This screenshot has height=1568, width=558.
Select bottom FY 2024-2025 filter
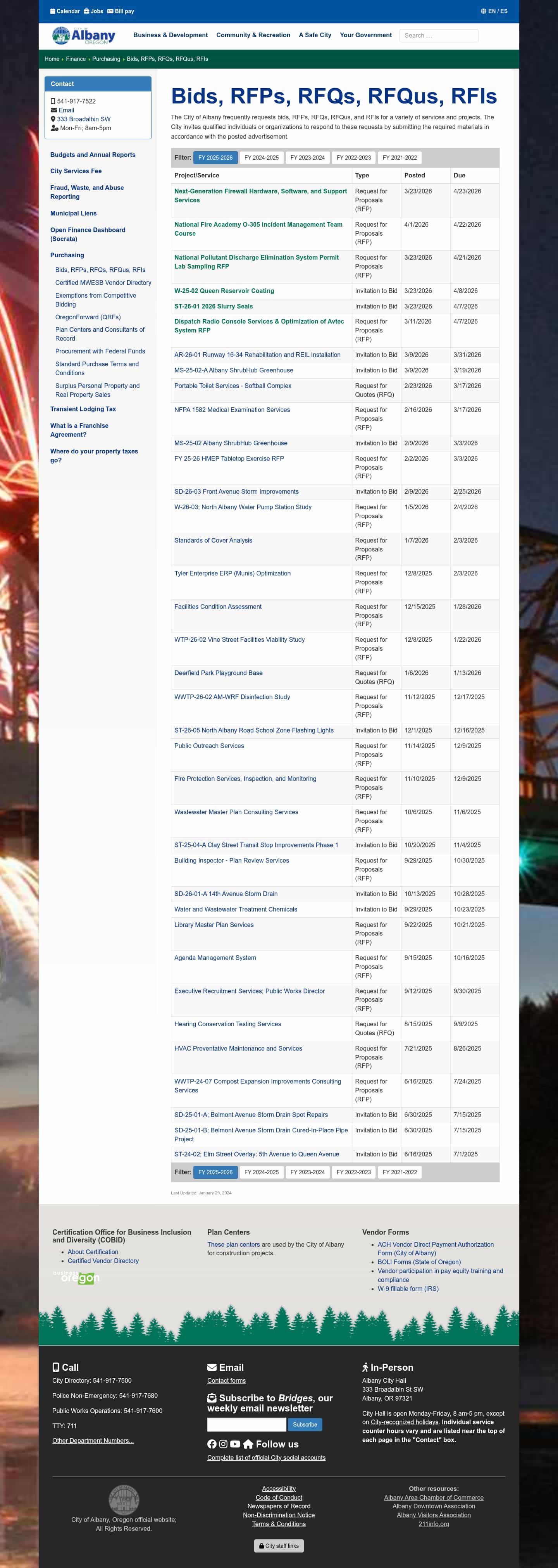262,1172
